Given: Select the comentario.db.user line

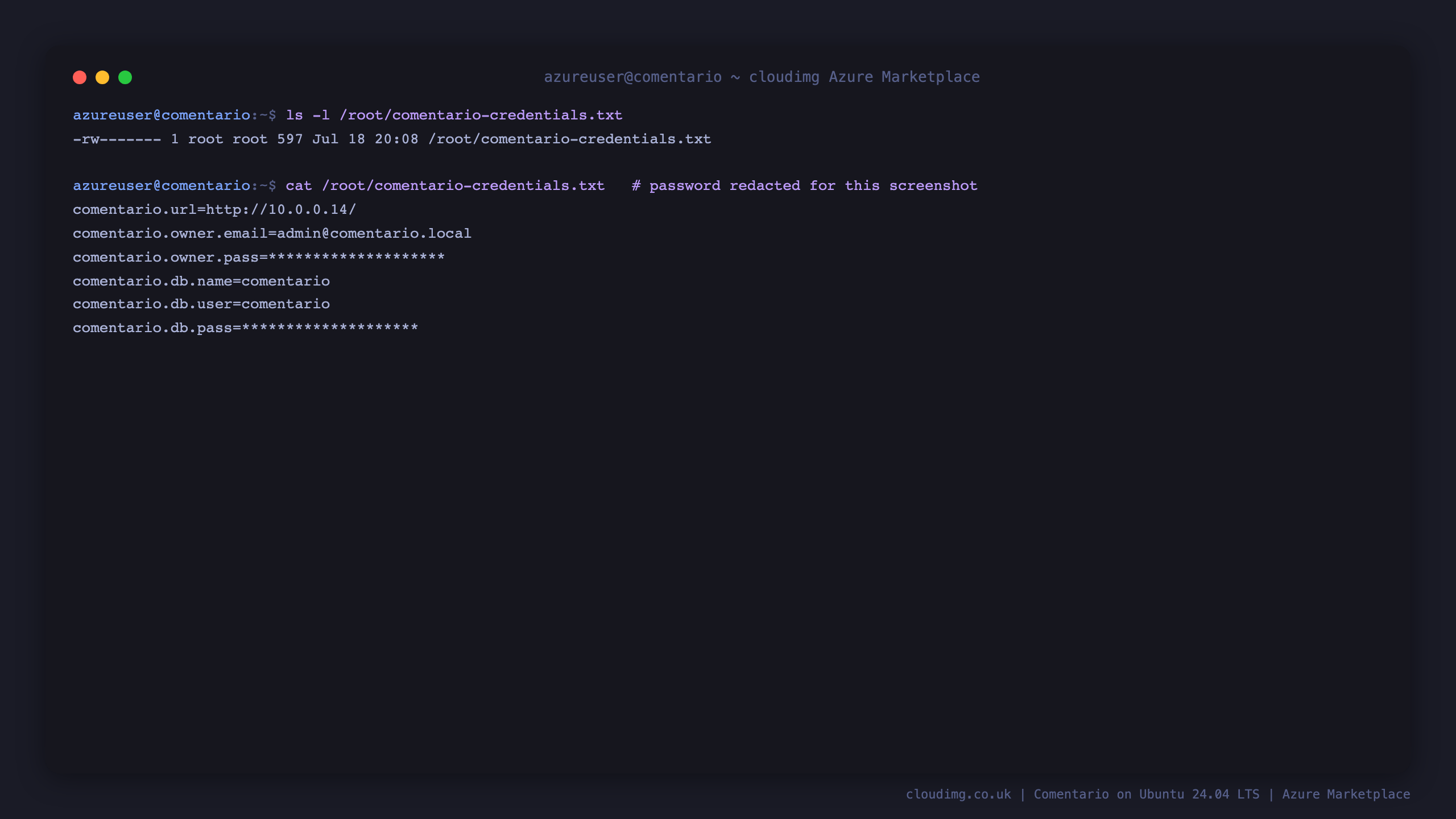Looking at the screenshot, I should pyautogui.click(x=201, y=304).
